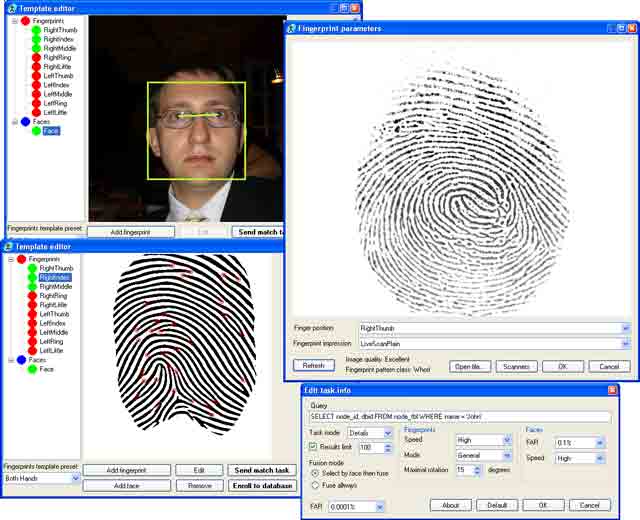Click Enroll to database button
Viewport: 640px width, 520px height.
tap(262, 486)
